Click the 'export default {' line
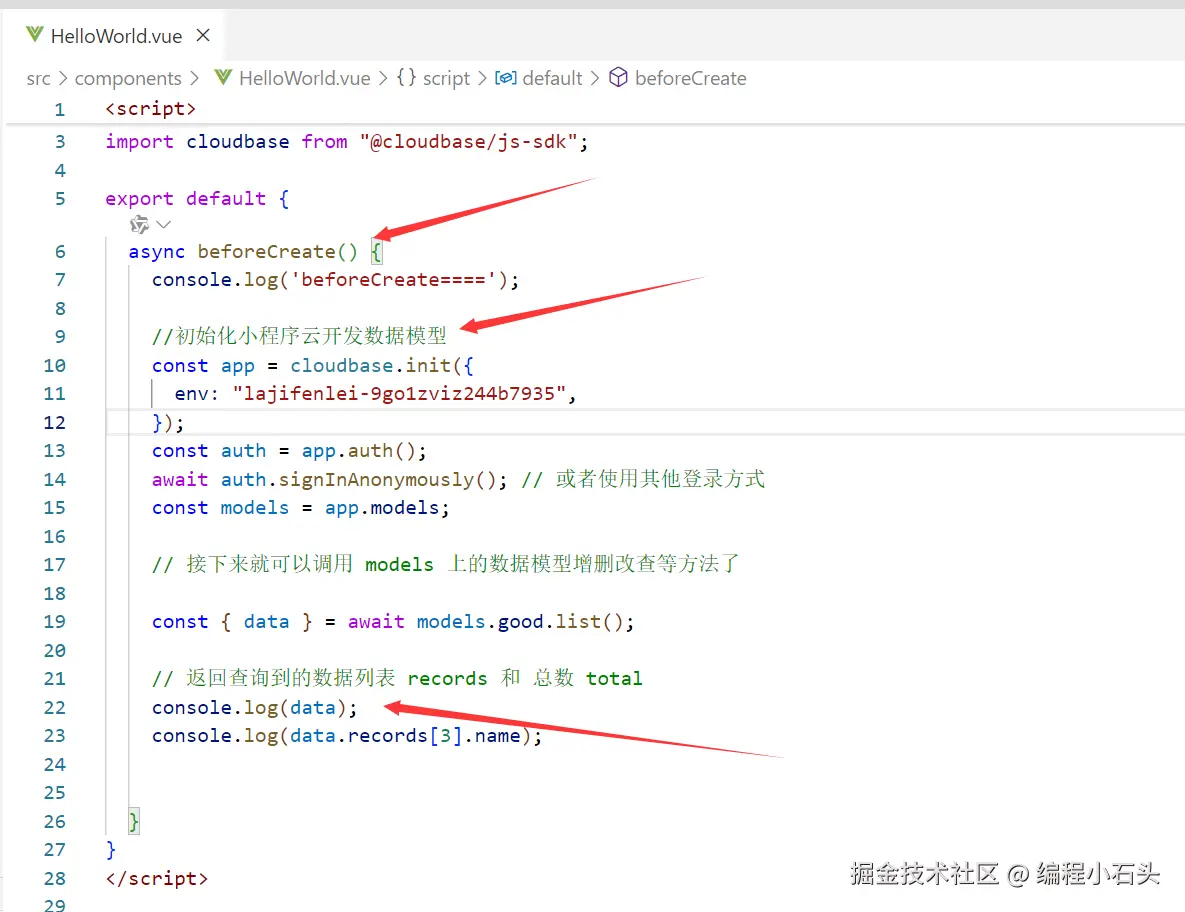Screen dimensions: 1185x912 pos(197,199)
